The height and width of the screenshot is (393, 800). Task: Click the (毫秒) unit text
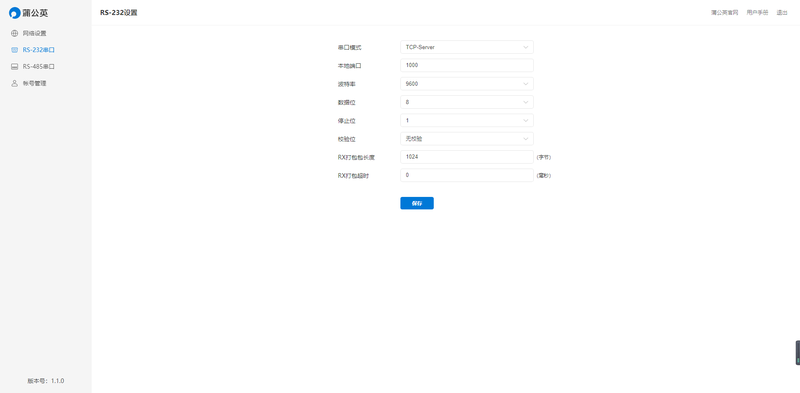(544, 176)
